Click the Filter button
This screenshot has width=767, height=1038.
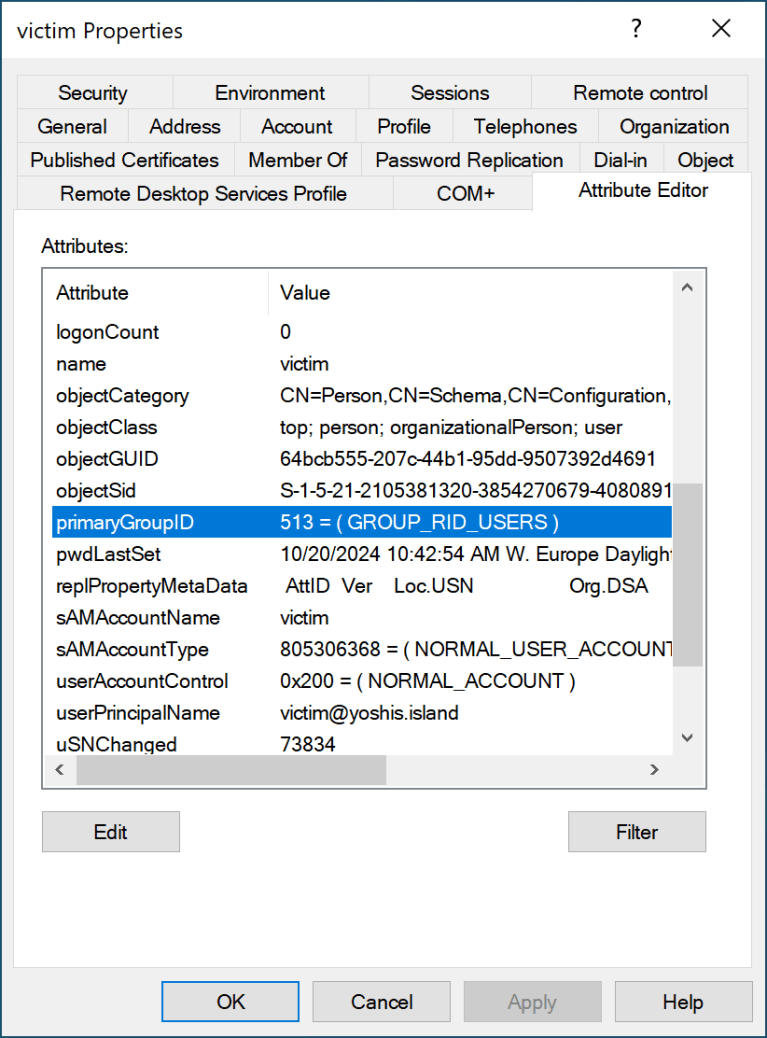pyautogui.click(x=637, y=831)
